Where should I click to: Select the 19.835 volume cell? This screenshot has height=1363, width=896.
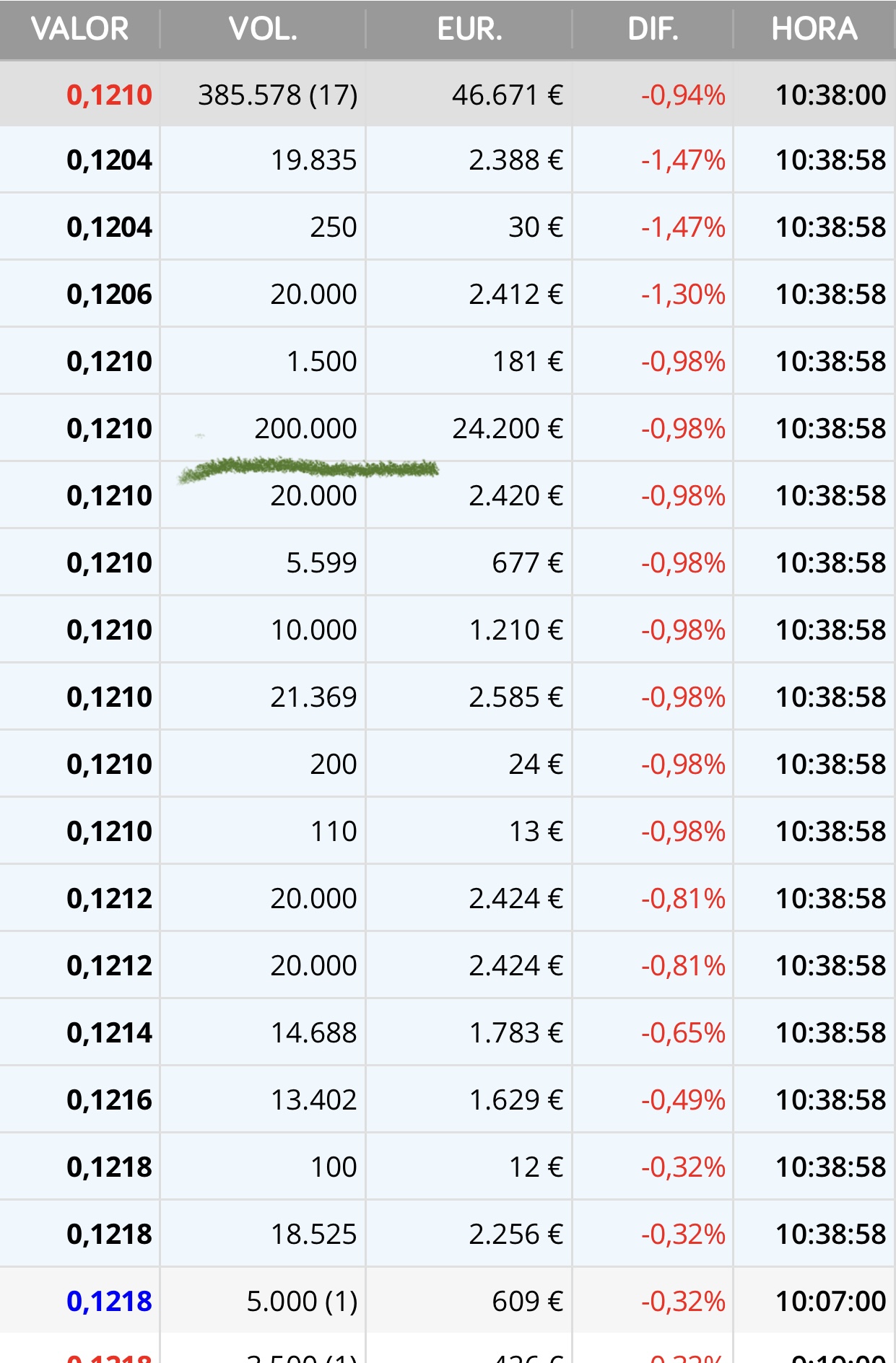pyautogui.click(x=313, y=160)
